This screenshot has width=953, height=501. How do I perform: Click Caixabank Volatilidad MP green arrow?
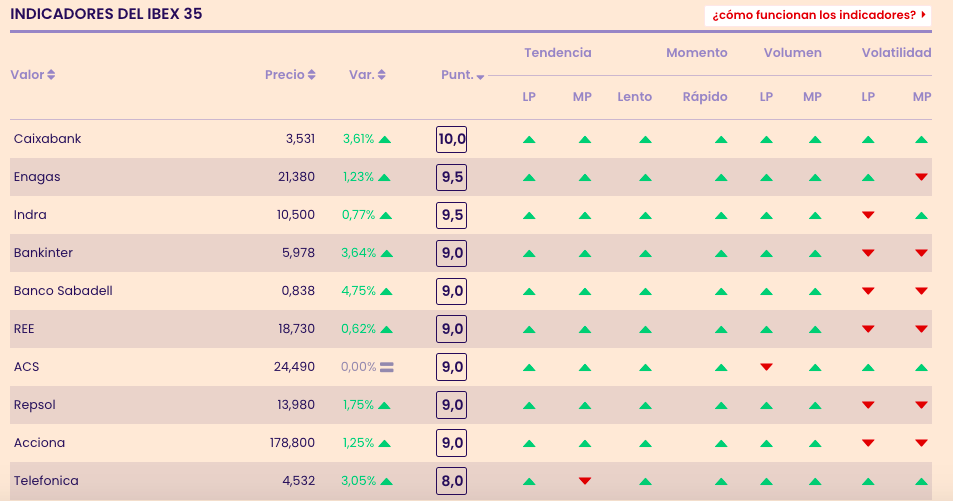click(x=921, y=140)
